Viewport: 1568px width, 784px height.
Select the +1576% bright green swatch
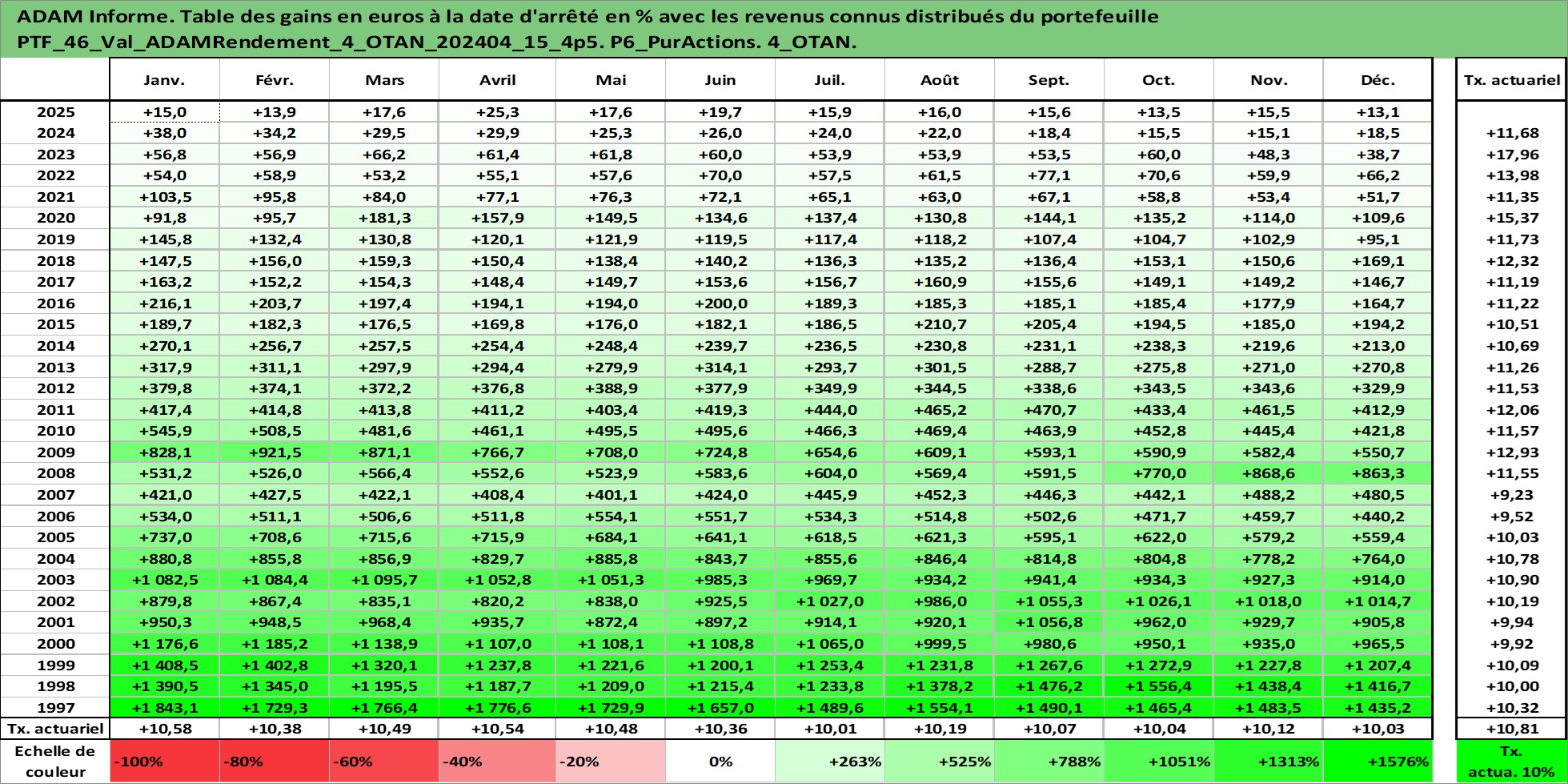click(x=1378, y=762)
